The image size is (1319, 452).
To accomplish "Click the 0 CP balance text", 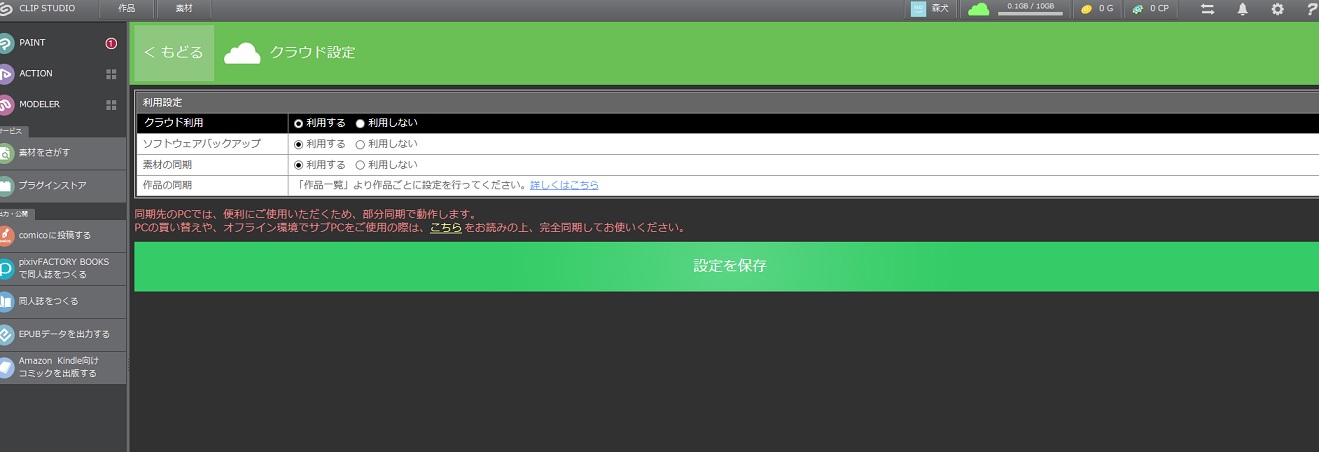I will [1159, 9].
